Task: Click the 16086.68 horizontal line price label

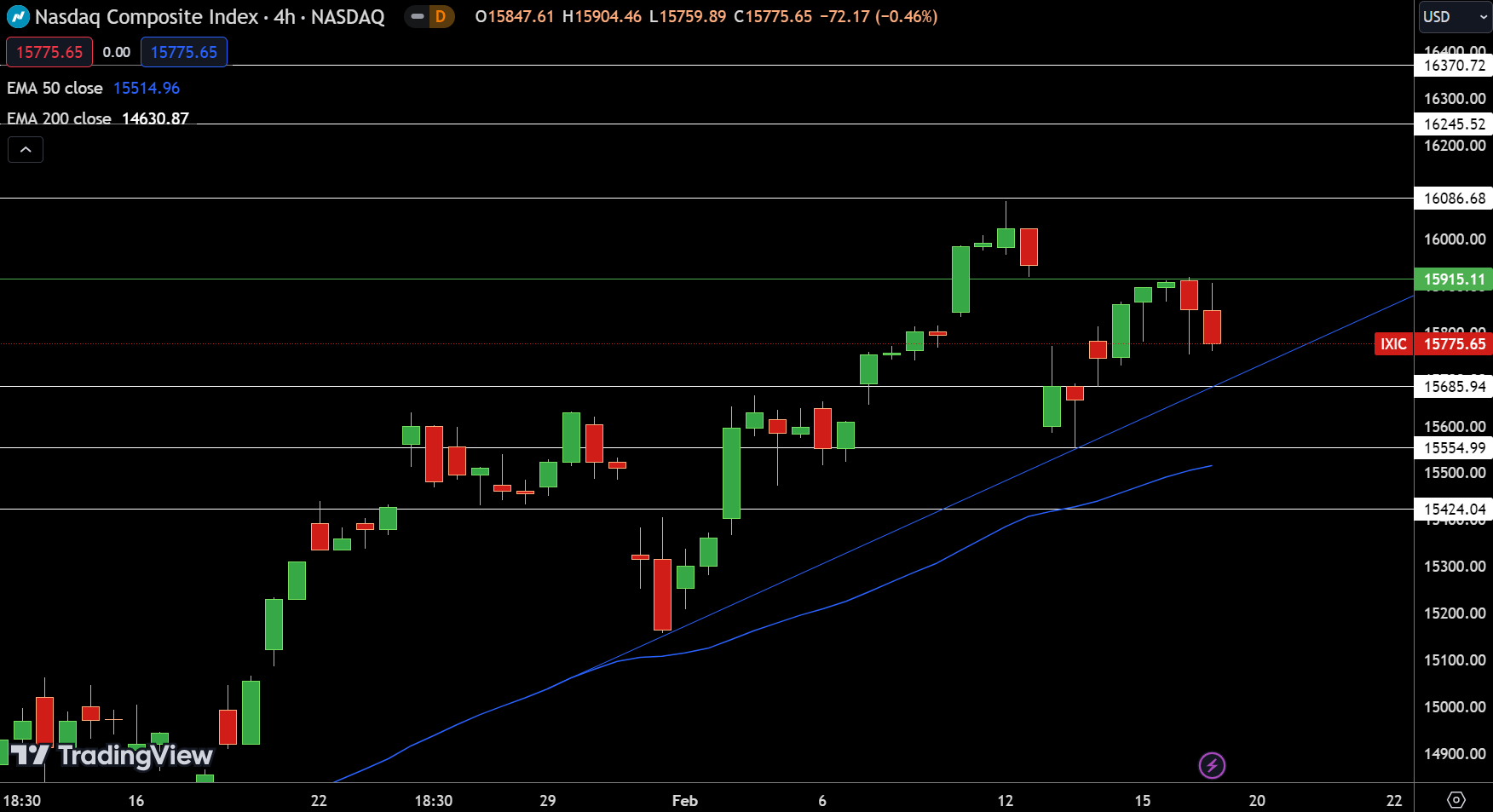Action: [x=1454, y=199]
